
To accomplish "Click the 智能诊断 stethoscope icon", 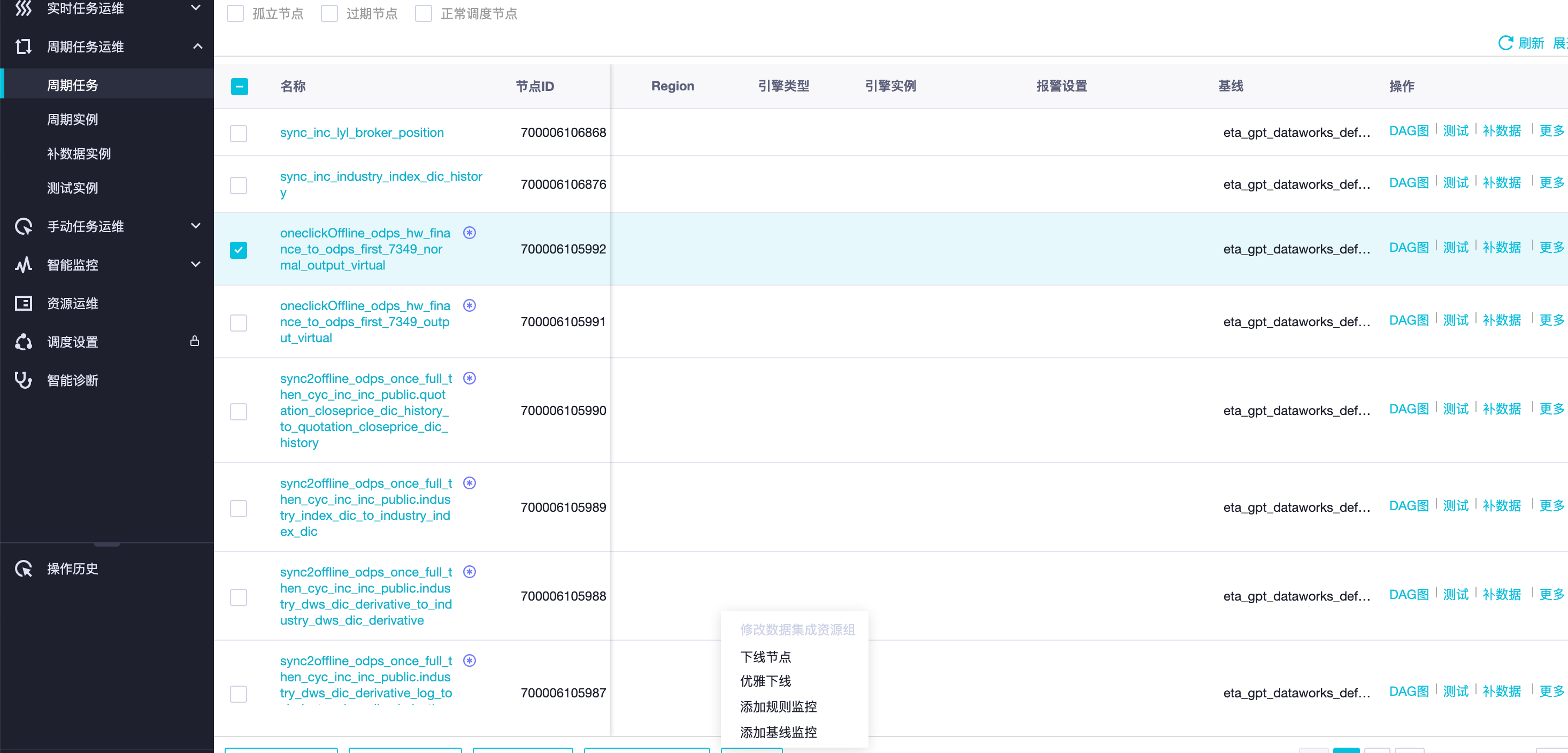I will [x=23, y=380].
